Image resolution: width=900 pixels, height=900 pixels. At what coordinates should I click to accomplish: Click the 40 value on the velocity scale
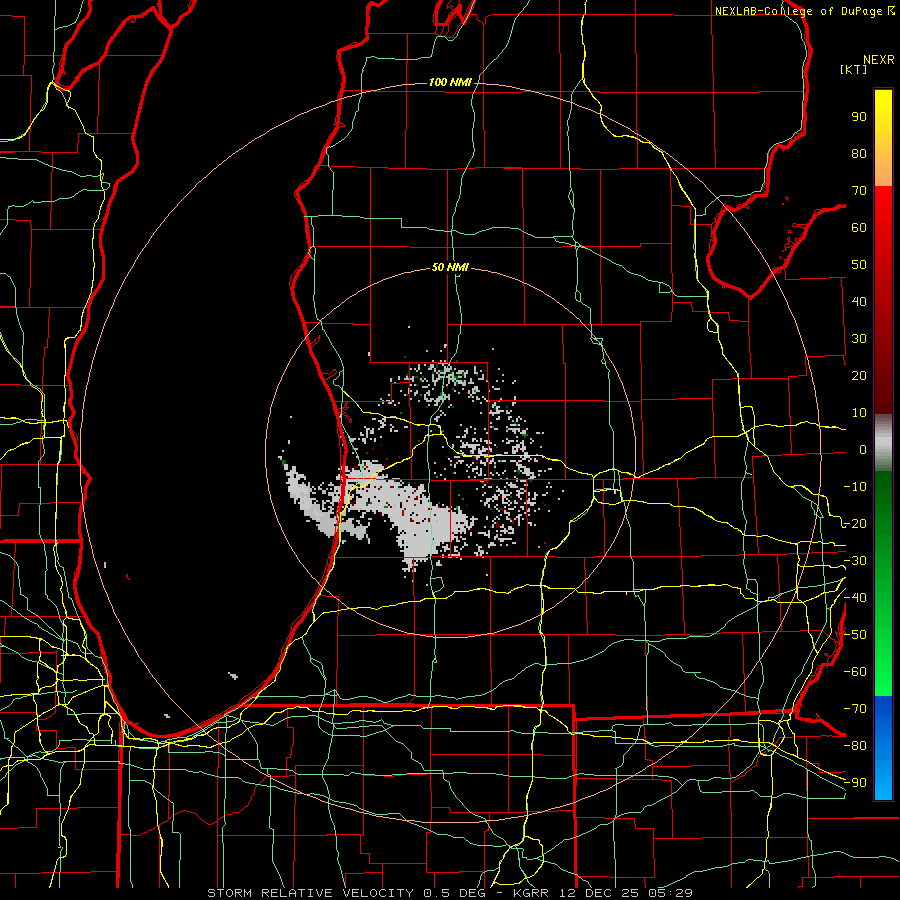tap(859, 301)
